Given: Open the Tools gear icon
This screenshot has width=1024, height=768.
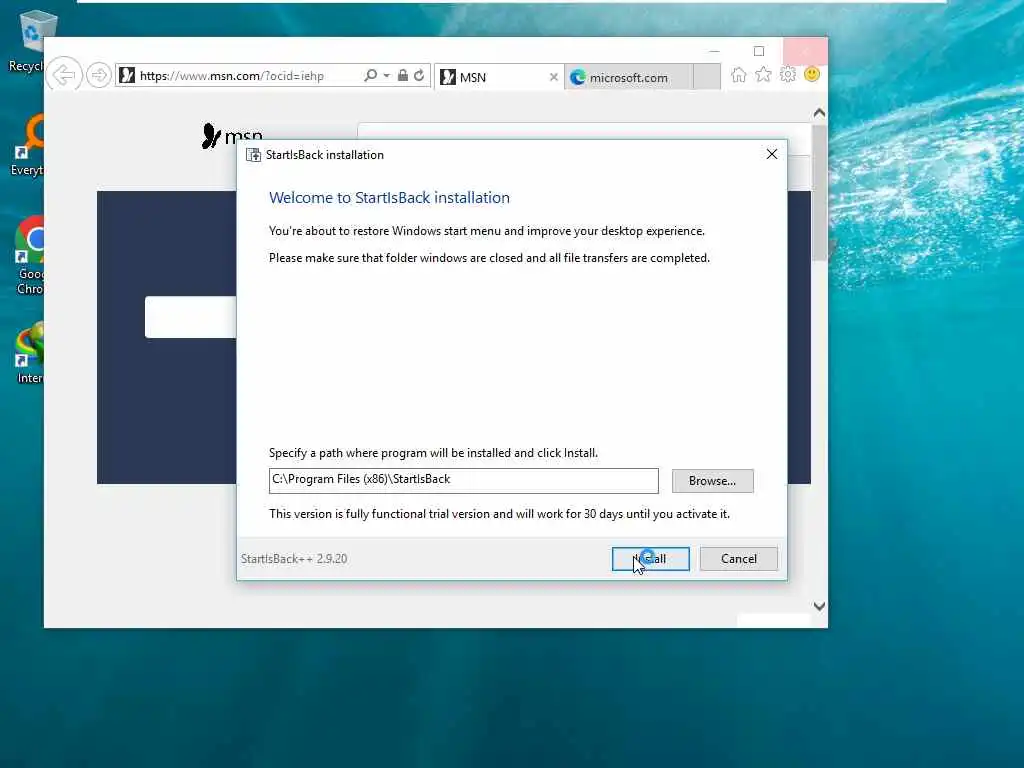Looking at the screenshot, I should click(x=788, y=74).
